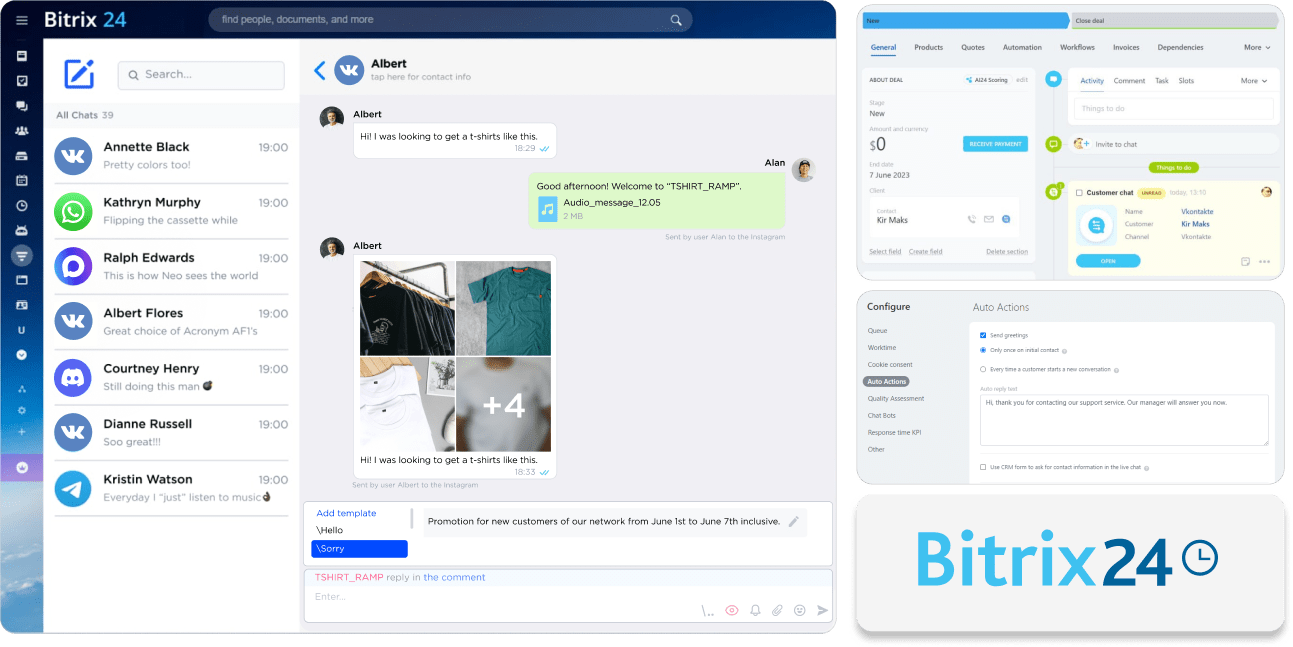This screenshot has height=647, width=1293.
Task: Open the search magnifier in top bar
Action: point(675,19)
